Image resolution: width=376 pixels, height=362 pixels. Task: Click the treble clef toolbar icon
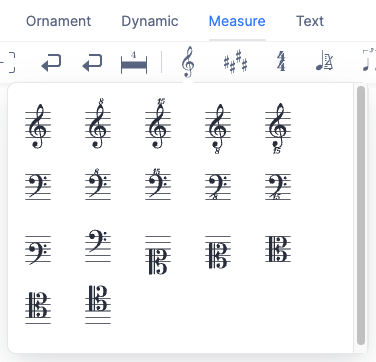coord(188,62)
